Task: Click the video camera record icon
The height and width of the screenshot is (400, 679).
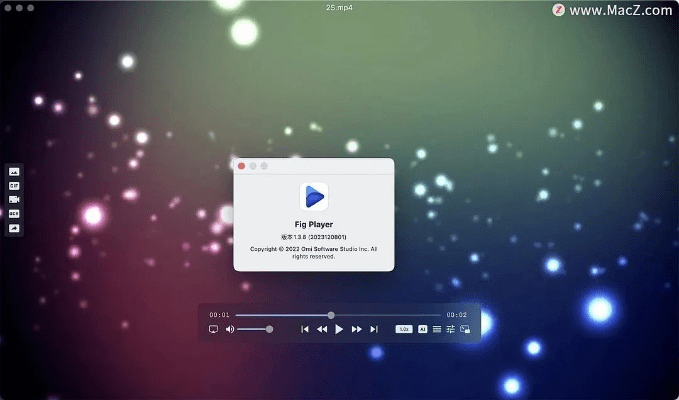Action: [x=14, y=199]
